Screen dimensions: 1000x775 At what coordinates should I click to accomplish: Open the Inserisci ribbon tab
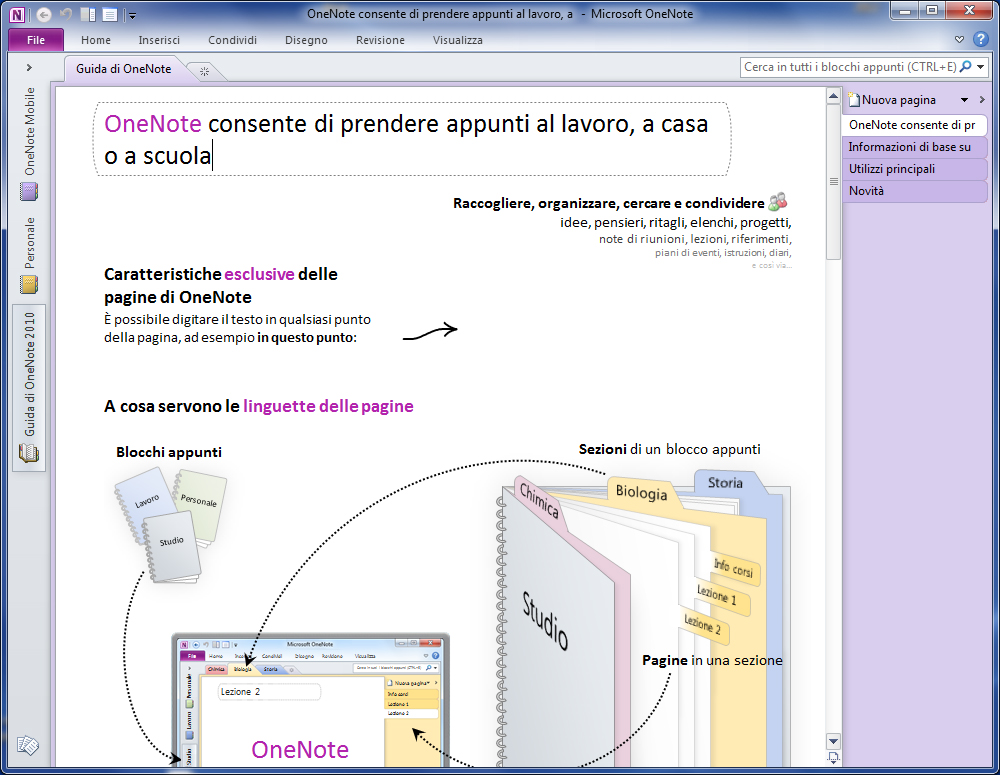click(159, 40)
